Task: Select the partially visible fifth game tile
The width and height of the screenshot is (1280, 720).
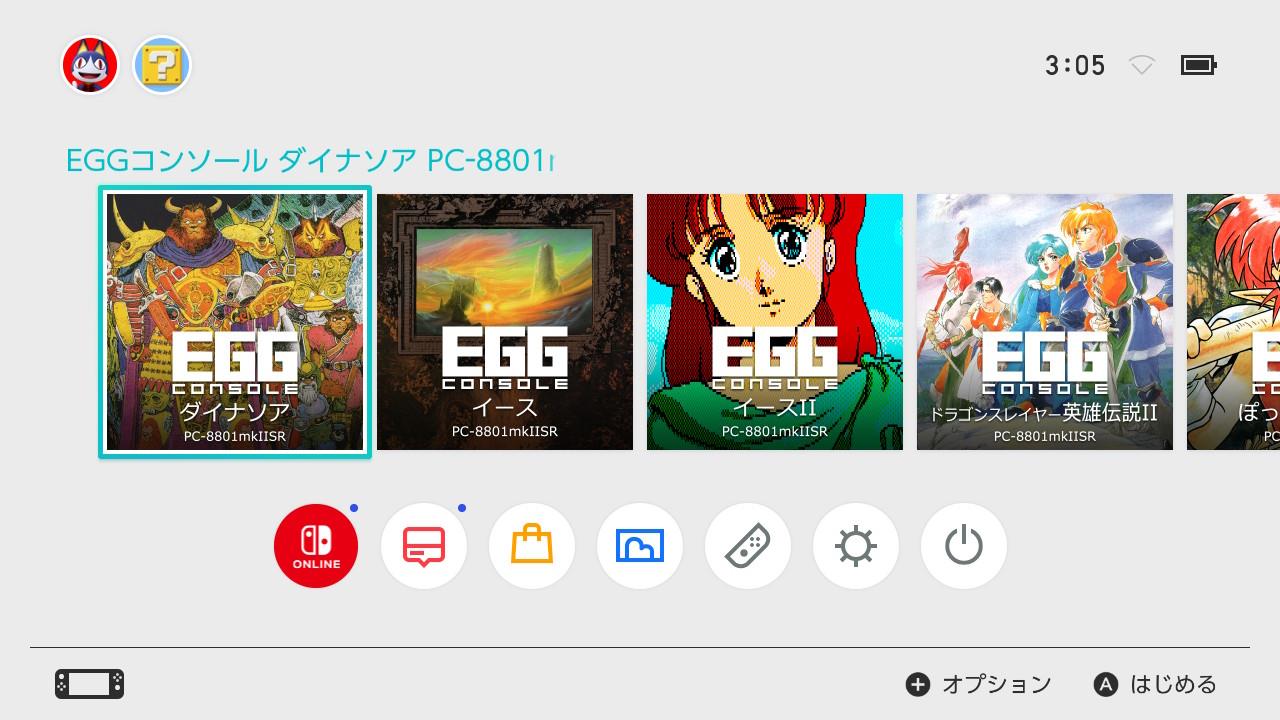Action: coord(1233,322)
